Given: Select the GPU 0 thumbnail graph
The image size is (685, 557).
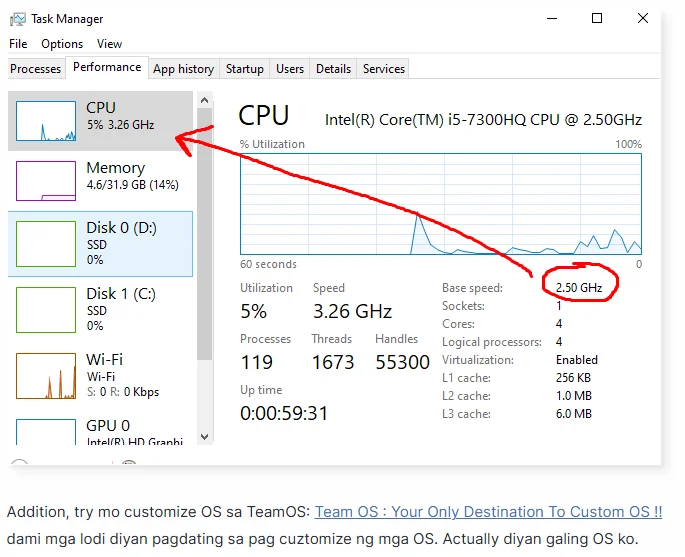Looking at the screenshot, I should [x=46, y=432].
